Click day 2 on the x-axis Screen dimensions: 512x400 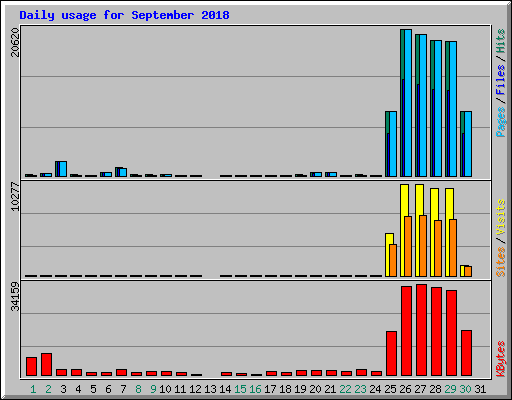pos(48,389)
